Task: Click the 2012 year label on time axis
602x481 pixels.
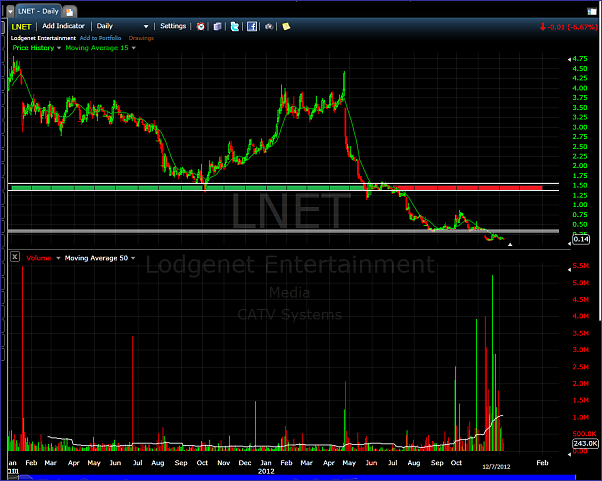Action: point(266,471)
